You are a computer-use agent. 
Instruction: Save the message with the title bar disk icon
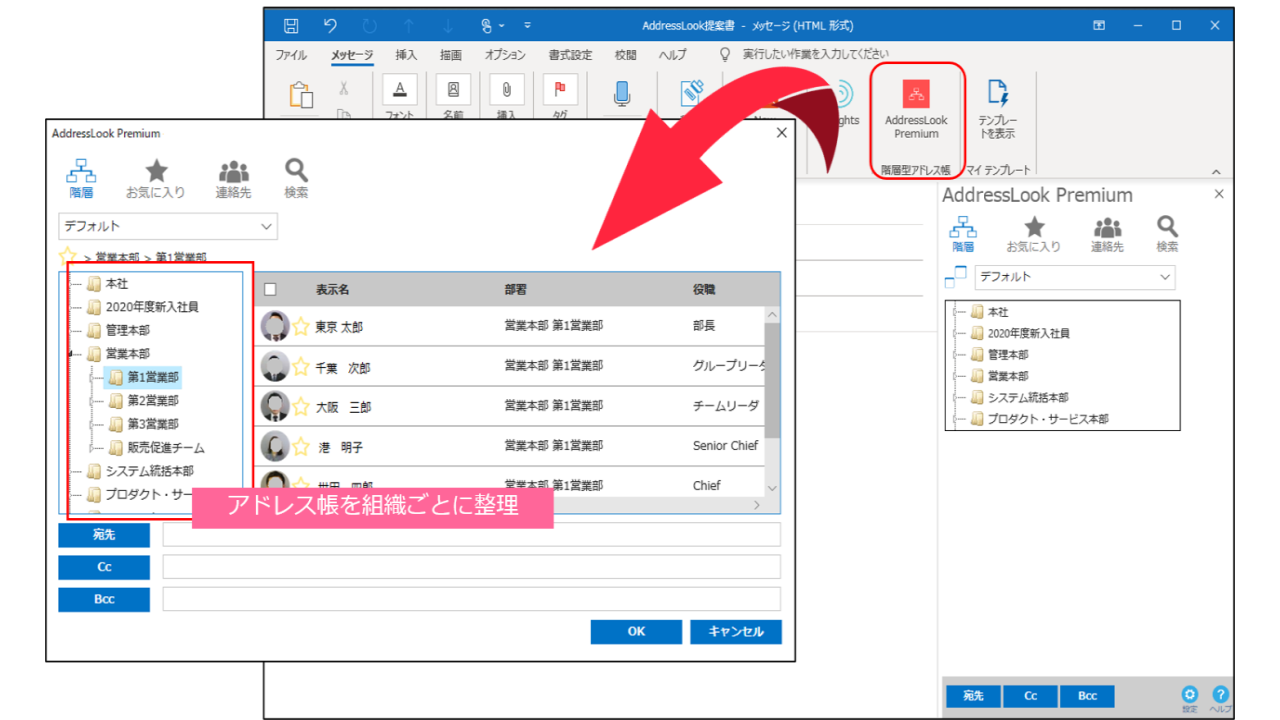click(291, 25)
